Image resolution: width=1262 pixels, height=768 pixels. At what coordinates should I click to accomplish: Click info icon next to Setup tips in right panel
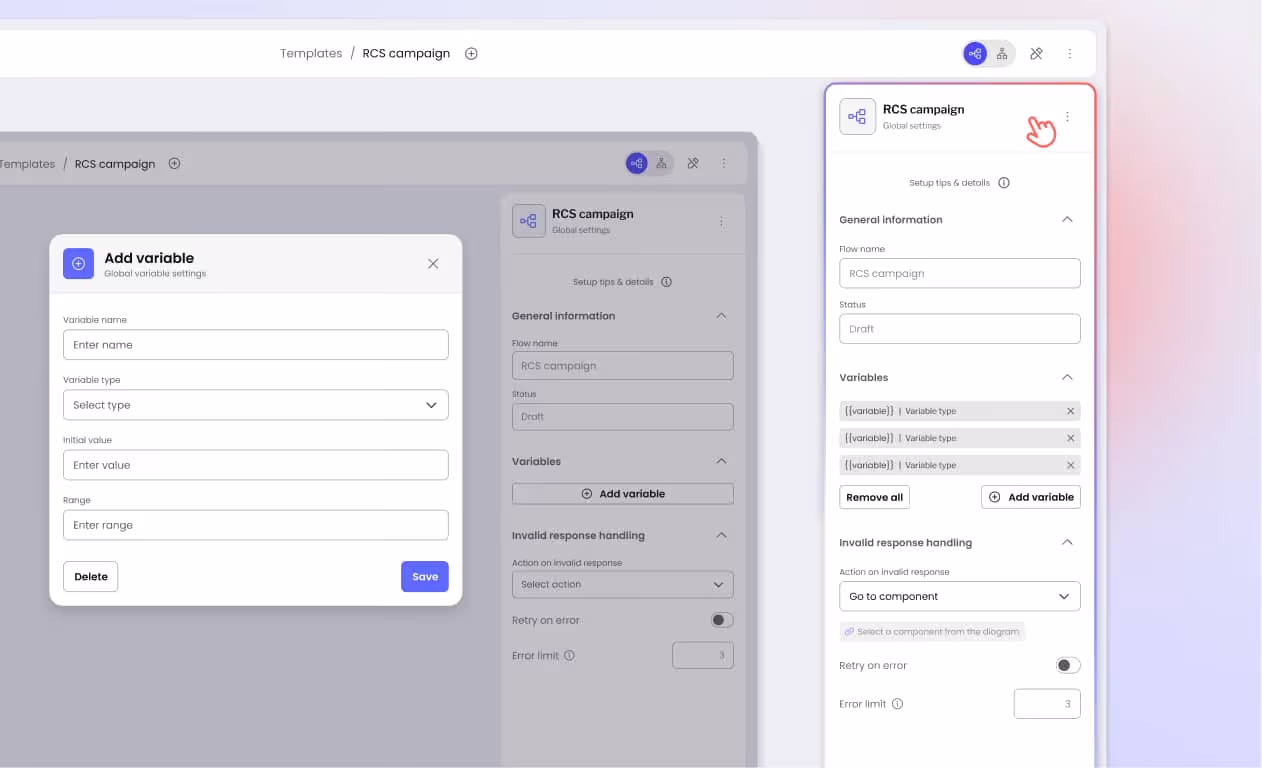[x=1004, y=183]
